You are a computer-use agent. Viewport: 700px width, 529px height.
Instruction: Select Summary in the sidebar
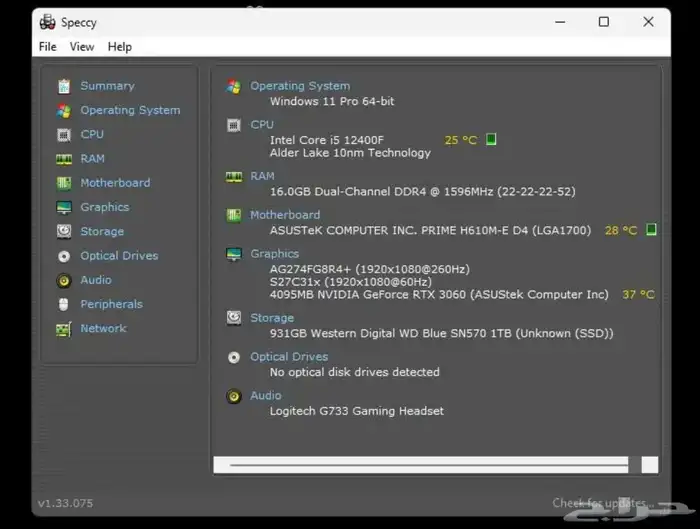tap(107, 86)
